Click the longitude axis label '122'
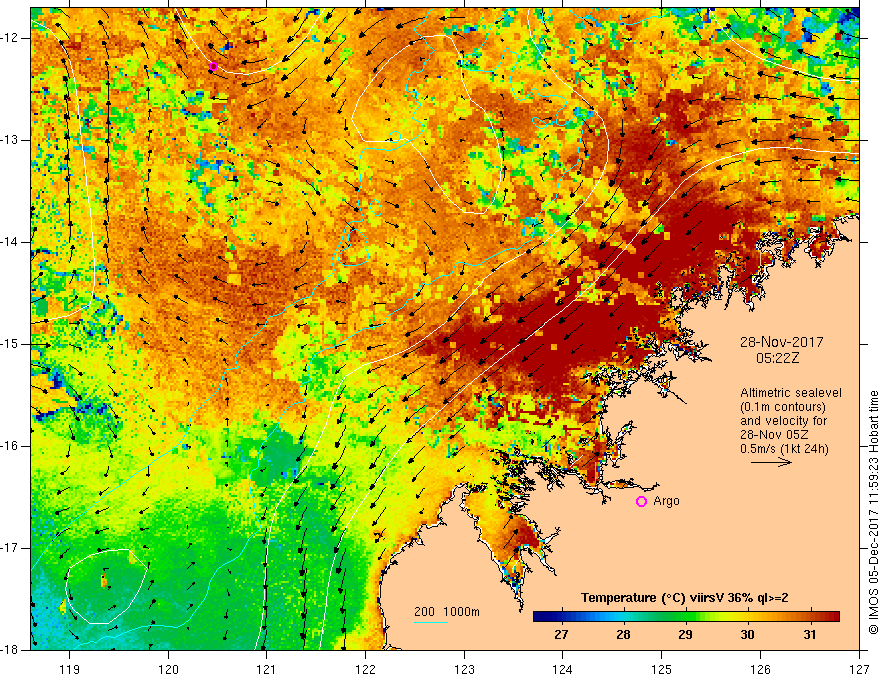 point(365,669)
